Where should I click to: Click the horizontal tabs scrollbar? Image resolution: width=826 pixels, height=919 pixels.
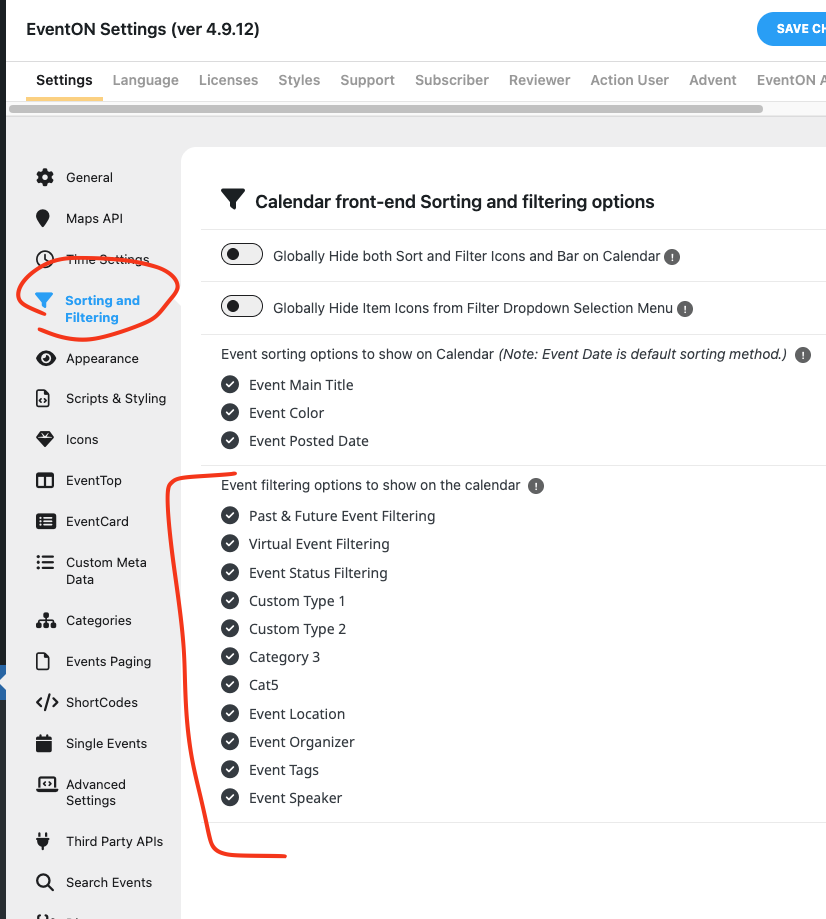pos(386,109)
